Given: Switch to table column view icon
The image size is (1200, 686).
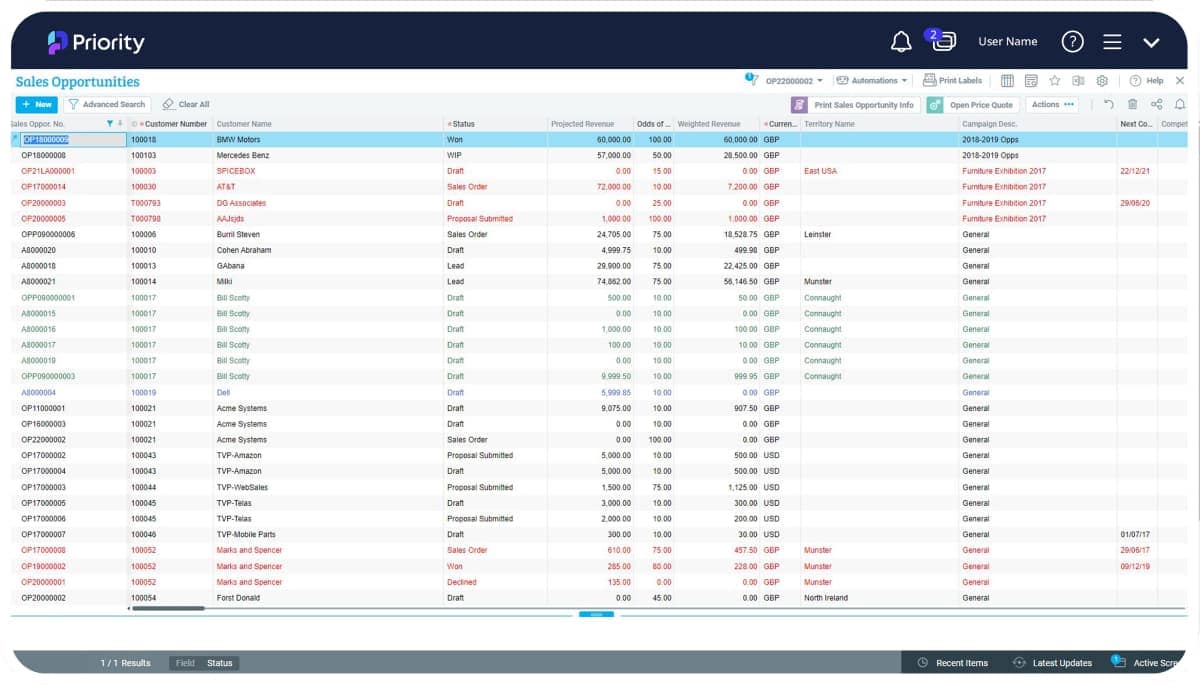Looking at the screenshot, I should tap(1007, 81).
